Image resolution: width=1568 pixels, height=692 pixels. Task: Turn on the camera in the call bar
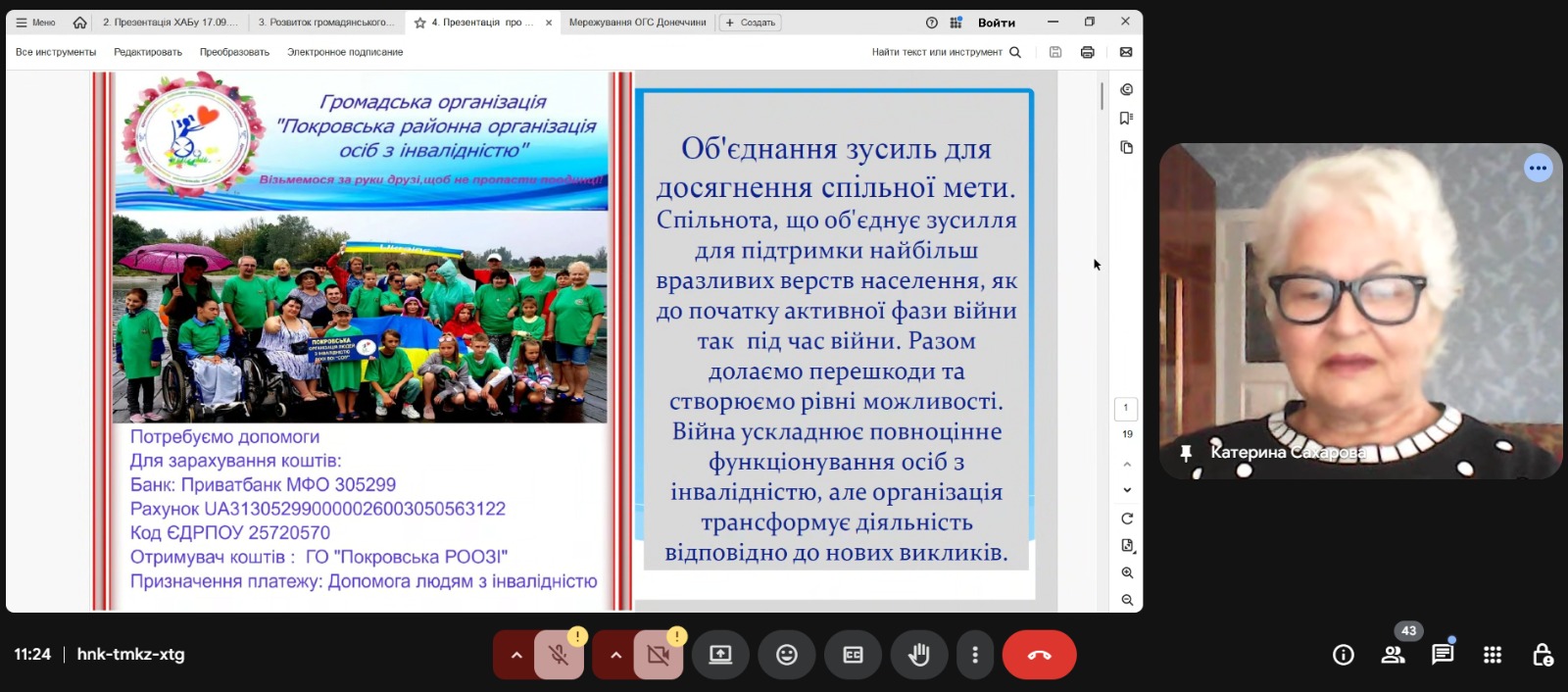point(659,656)
